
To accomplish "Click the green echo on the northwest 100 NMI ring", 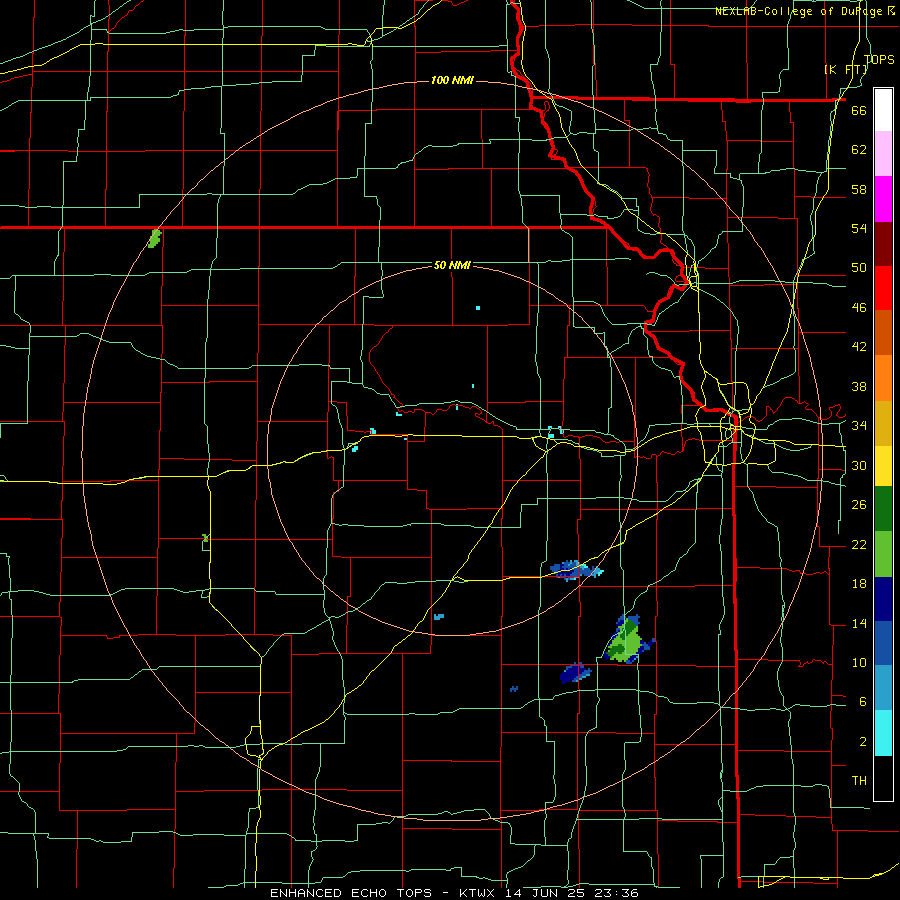I will (x=154, y=238).
